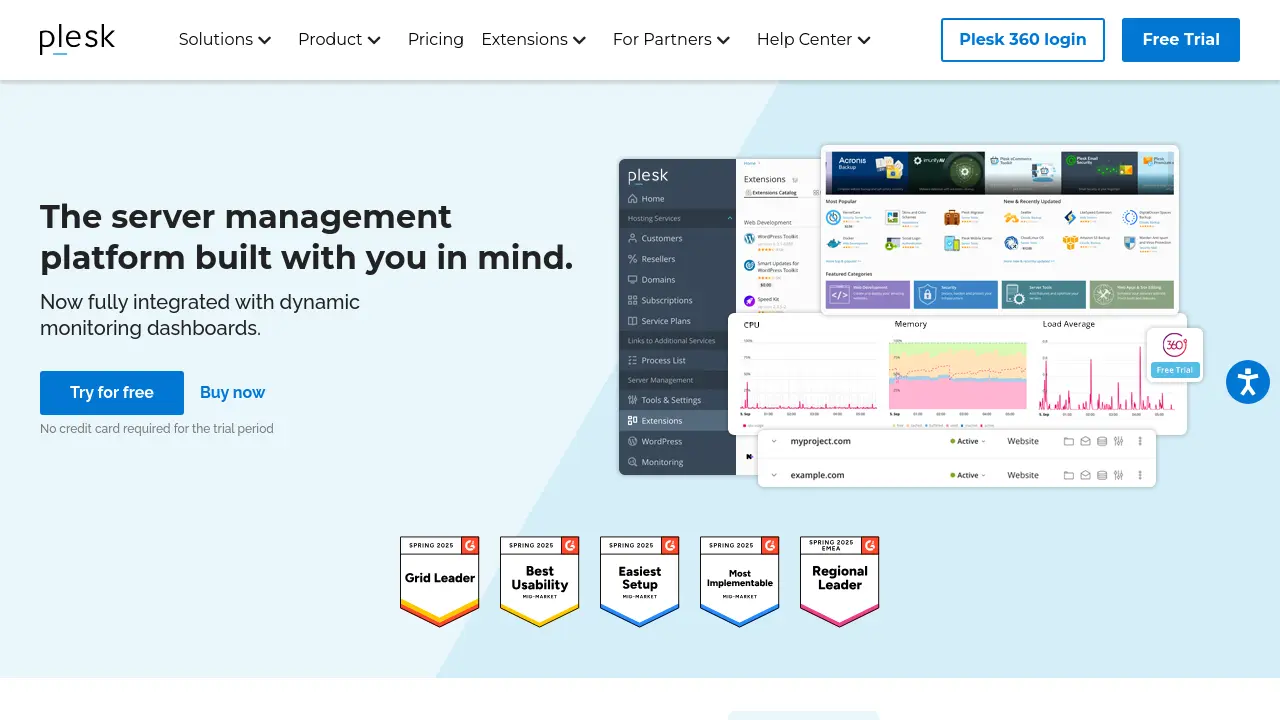Click the Try for free button
The height and width of the screenshot is (720, 1280).
tap(111, 392)
